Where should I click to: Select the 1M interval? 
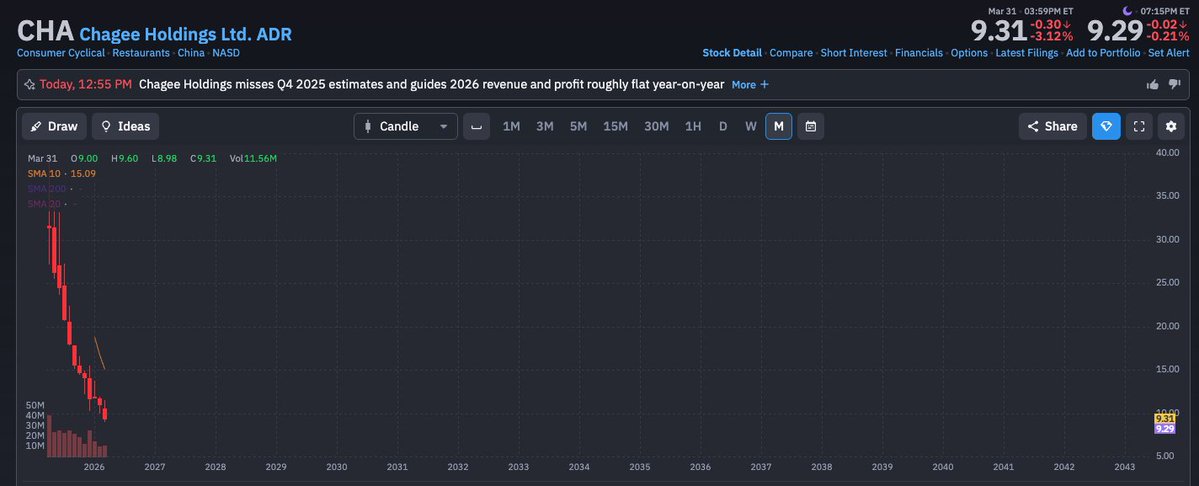[x=512, y=126]
